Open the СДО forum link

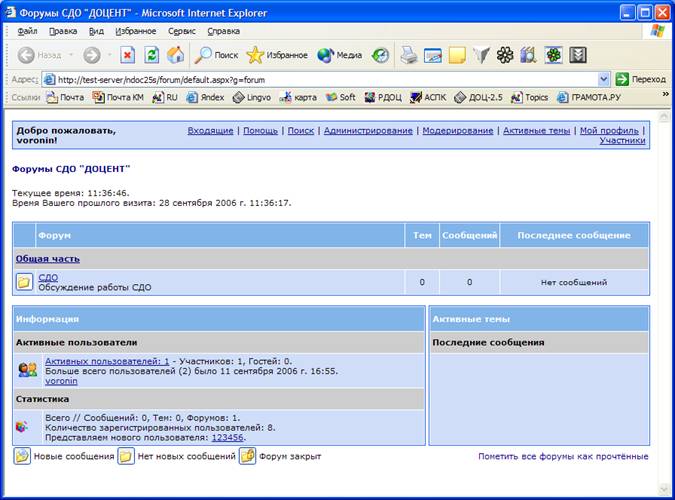click(x=48, y=278)
